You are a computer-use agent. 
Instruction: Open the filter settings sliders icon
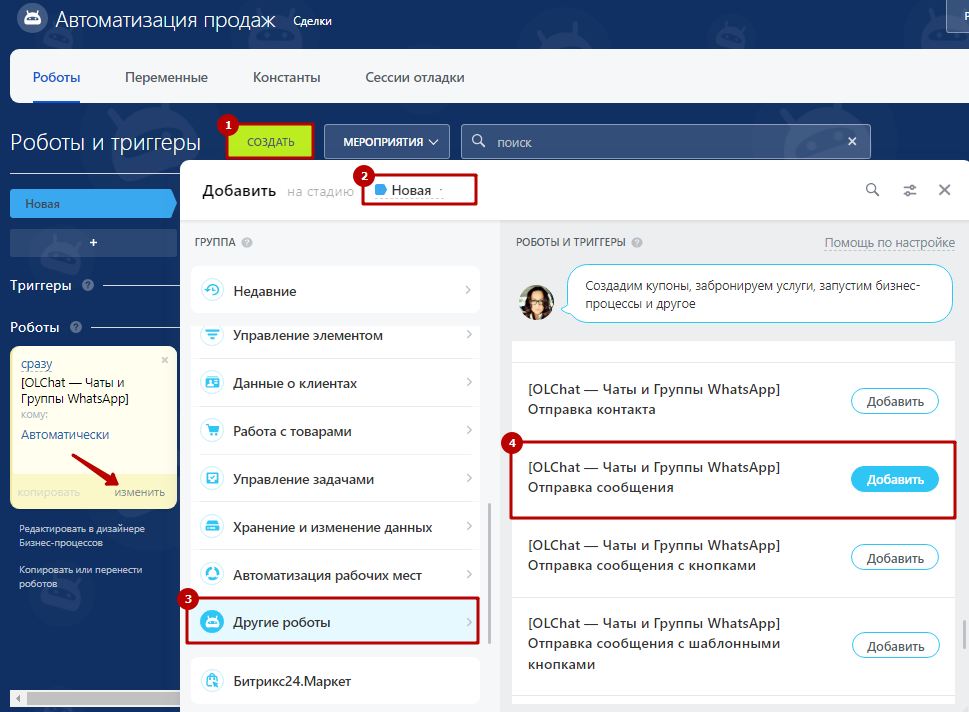tap(909, 190)
